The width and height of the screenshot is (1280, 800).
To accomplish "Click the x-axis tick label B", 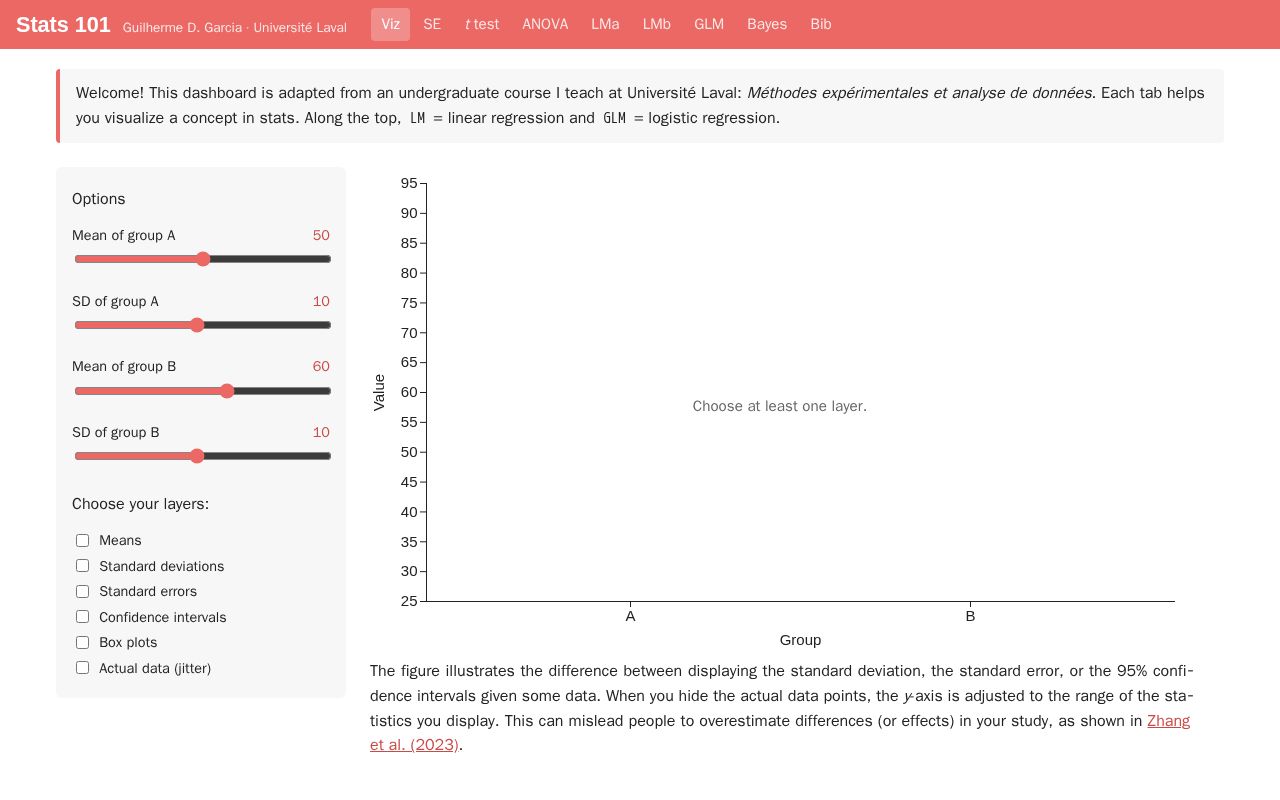I will click(x=970, y=616).
